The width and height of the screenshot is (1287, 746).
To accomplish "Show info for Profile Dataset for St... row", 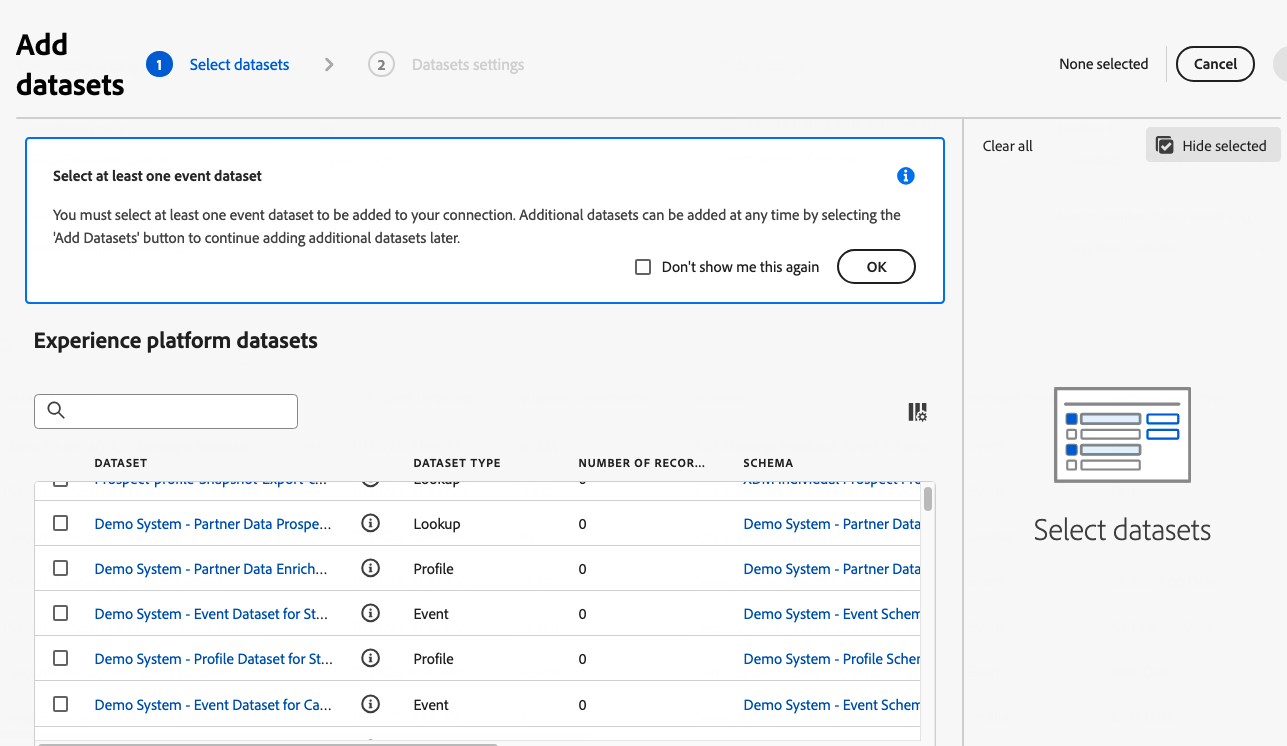I will pyautogui.click(x=371, y=659).
